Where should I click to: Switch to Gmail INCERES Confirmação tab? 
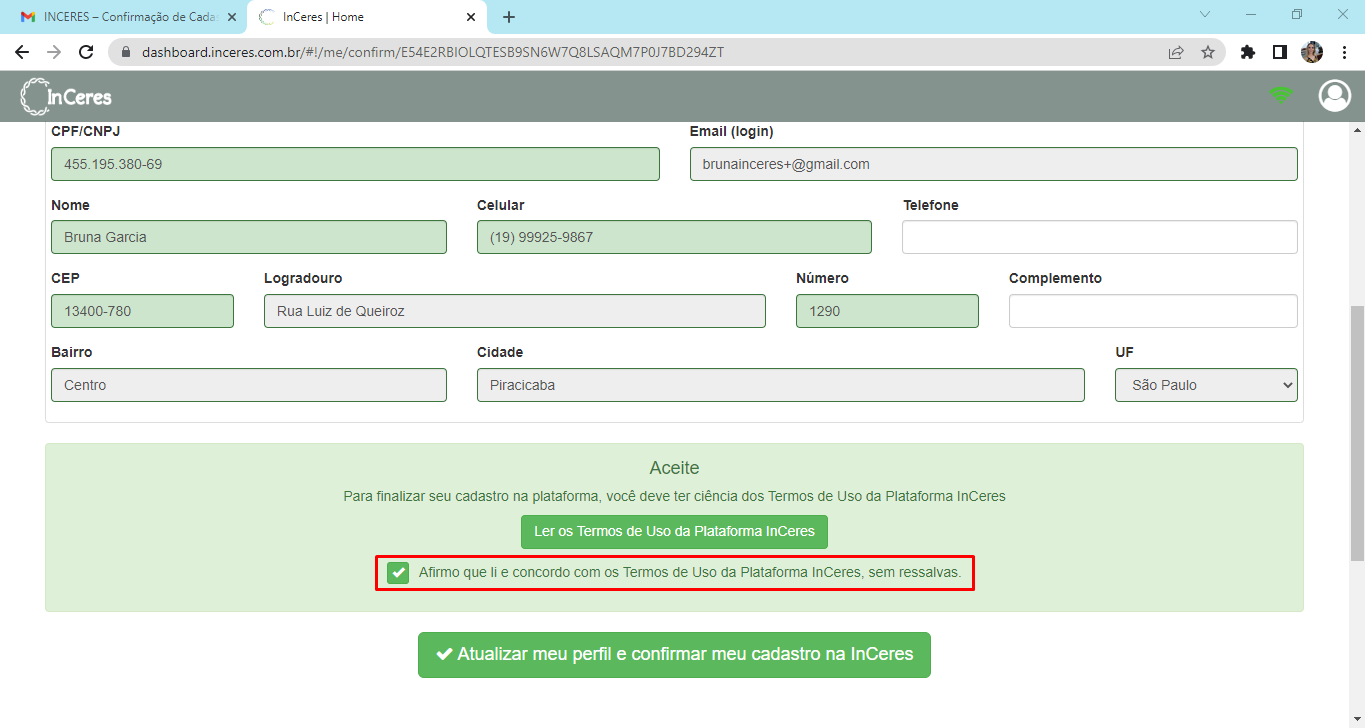click(x=125, y=17)
